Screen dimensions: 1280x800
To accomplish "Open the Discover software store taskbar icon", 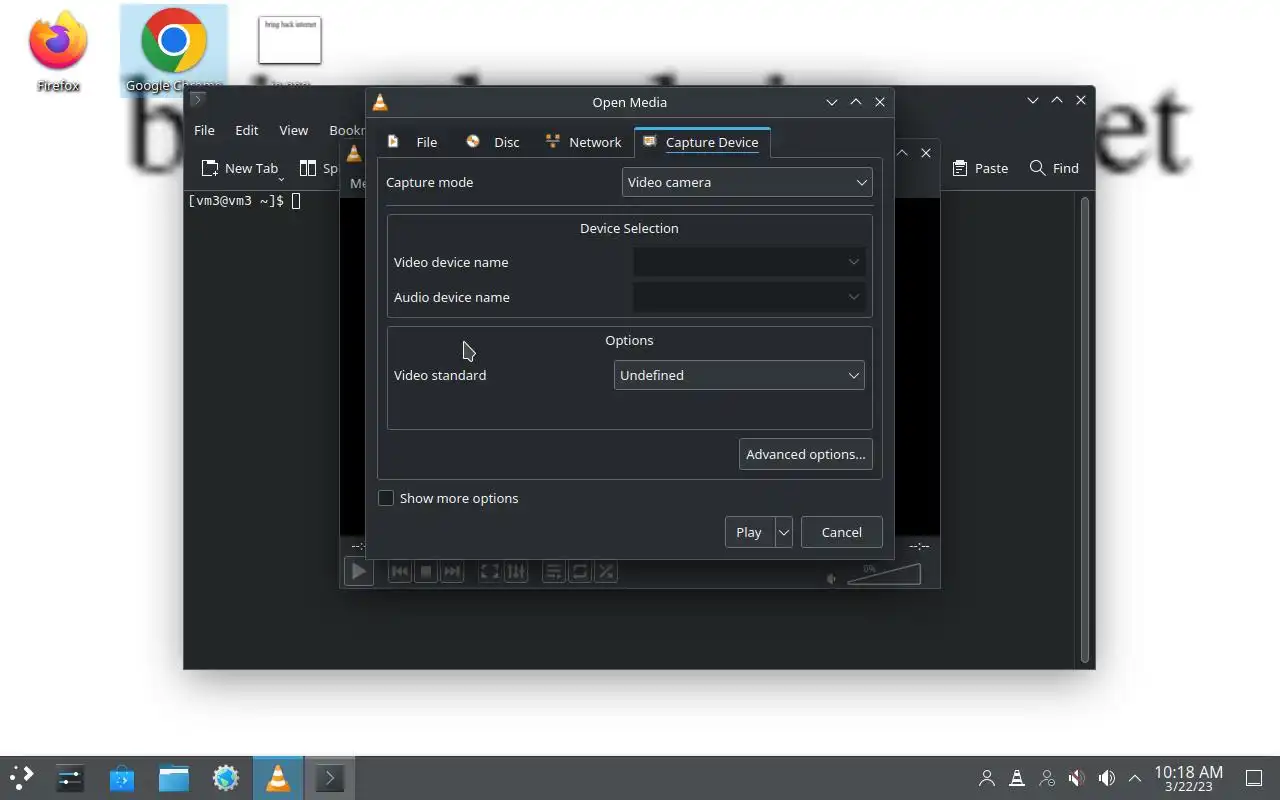I will [122, 778].
